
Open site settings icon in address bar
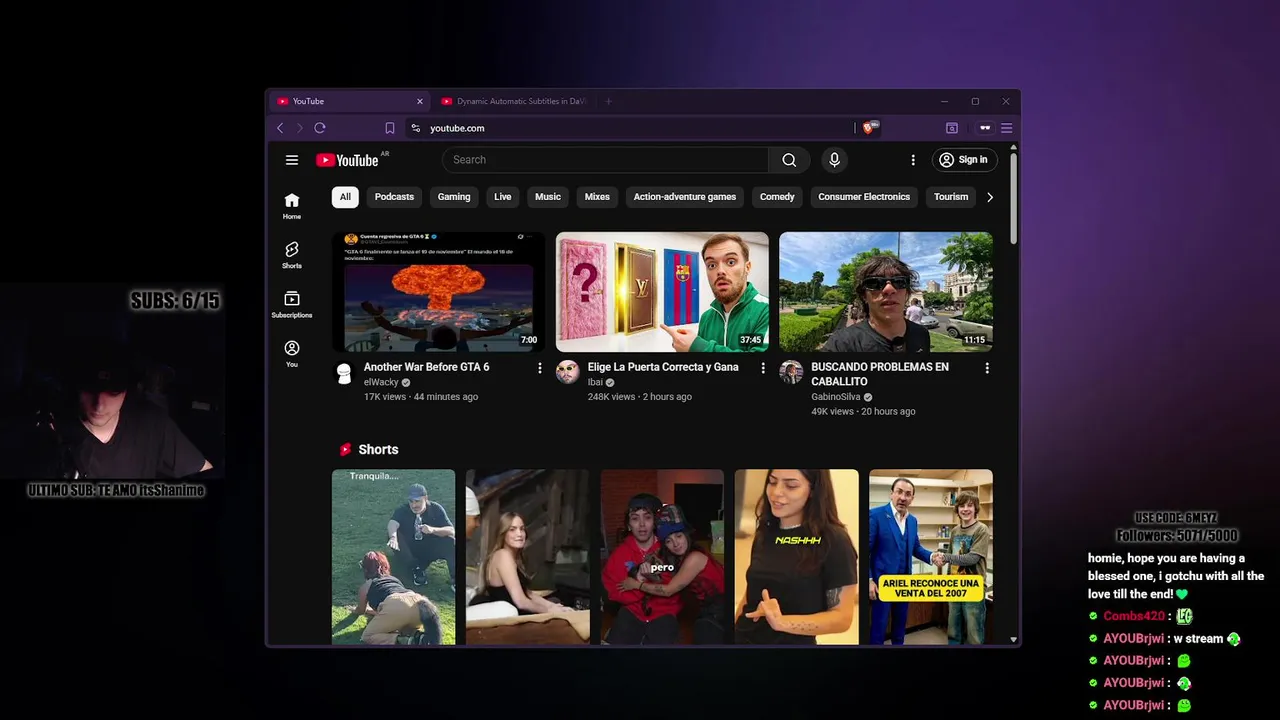[x=416, y=128]
